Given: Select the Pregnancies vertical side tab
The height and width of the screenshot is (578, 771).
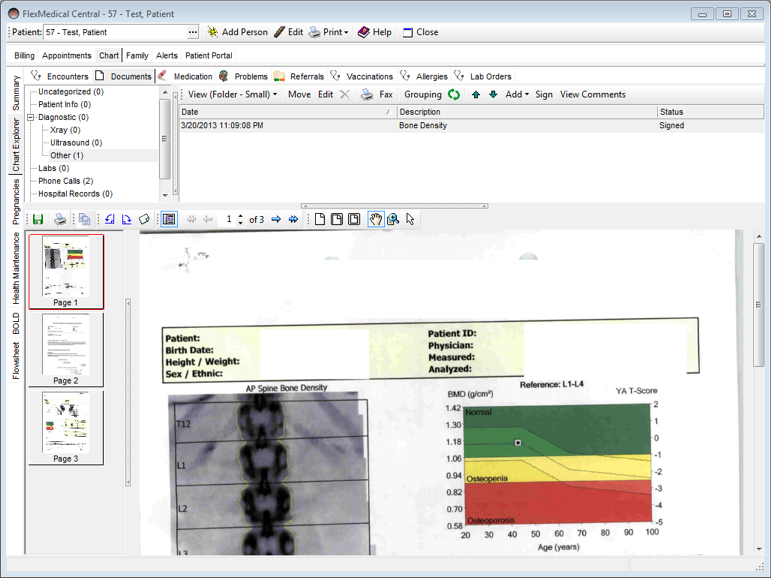Looking at the screenshot, I should click(16, 201).
